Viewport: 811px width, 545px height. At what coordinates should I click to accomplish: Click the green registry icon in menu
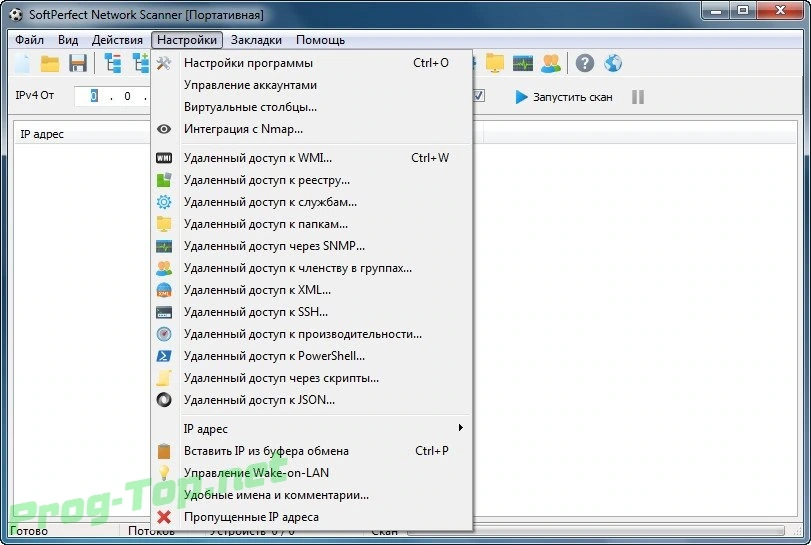point(164,179)
